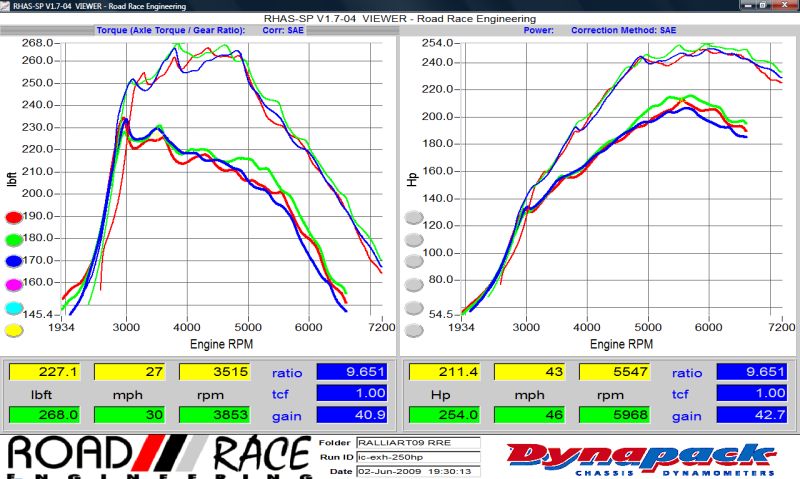Click the cyan run oval on torque chart

(15, 308)
